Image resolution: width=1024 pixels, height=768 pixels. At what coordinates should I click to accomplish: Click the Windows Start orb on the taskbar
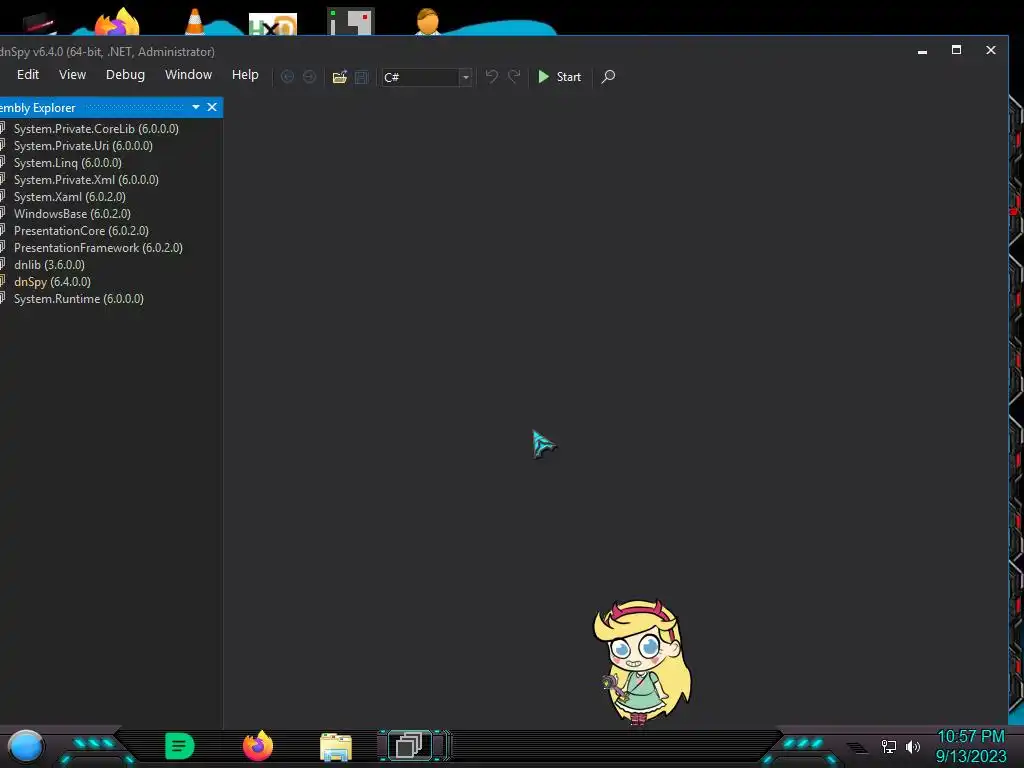click(x=25, y=746)
